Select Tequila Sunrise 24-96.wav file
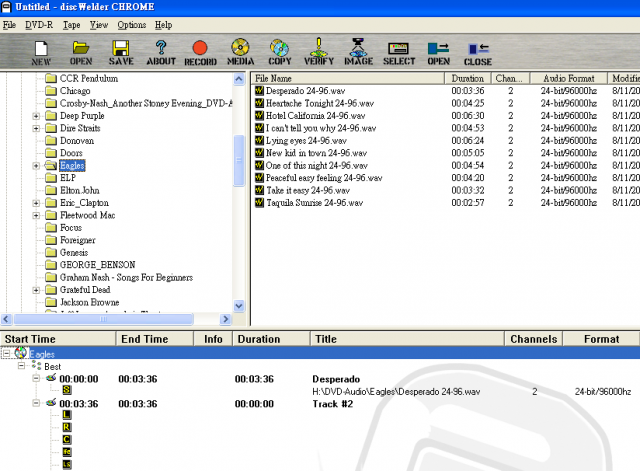 [314, 203]
